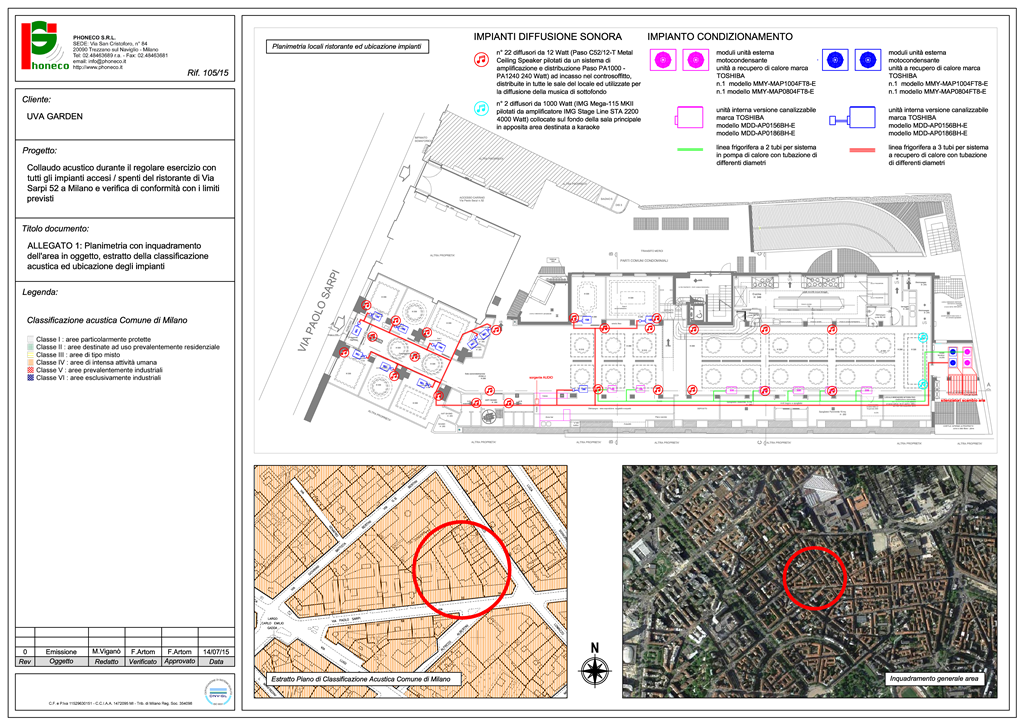The height and width of the screenshot is (724, 1024).
Task: Click the http://www.phoneco.it web address
Action: (97, 67)
